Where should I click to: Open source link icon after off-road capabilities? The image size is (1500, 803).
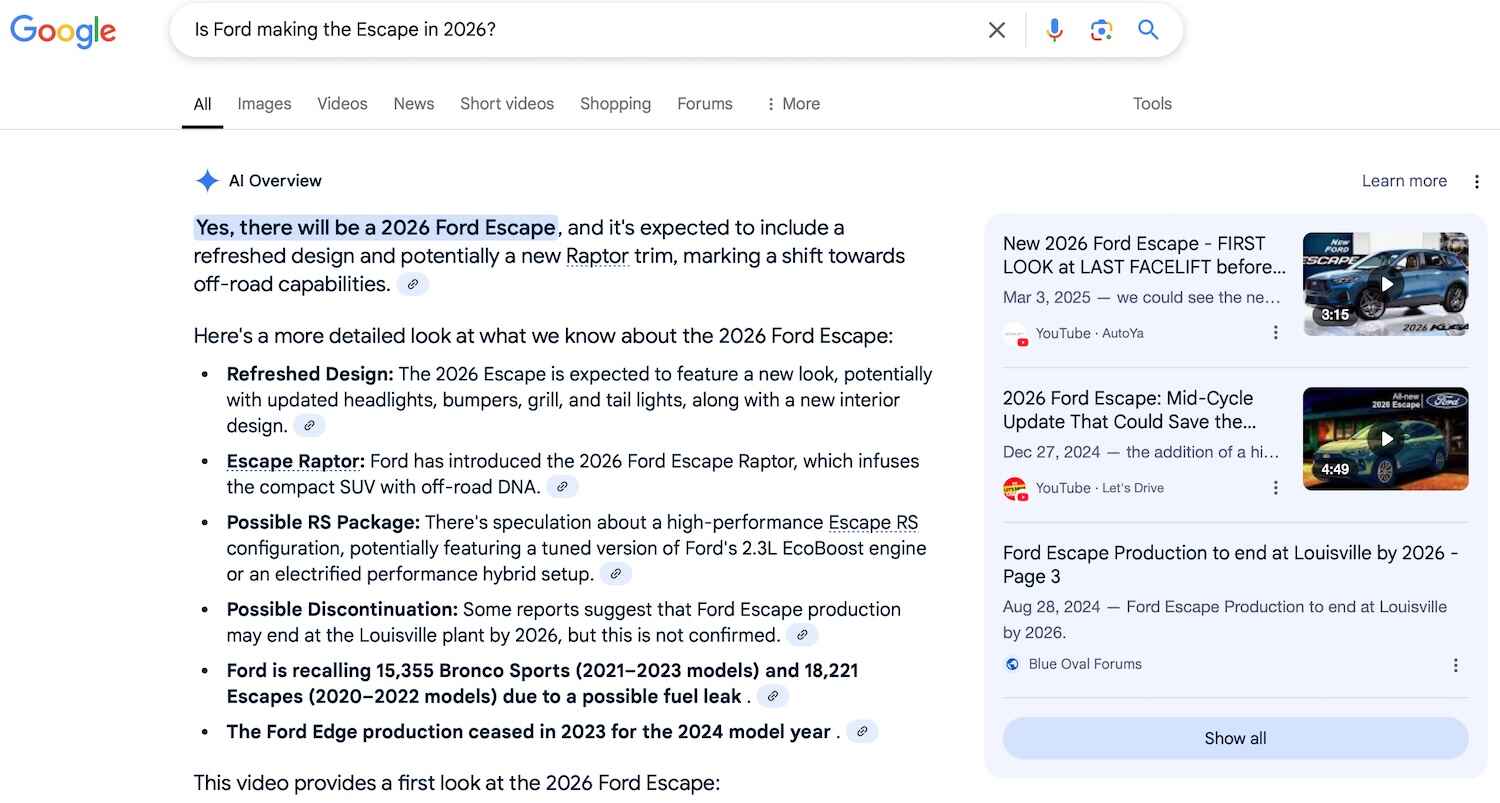point(413,284)
